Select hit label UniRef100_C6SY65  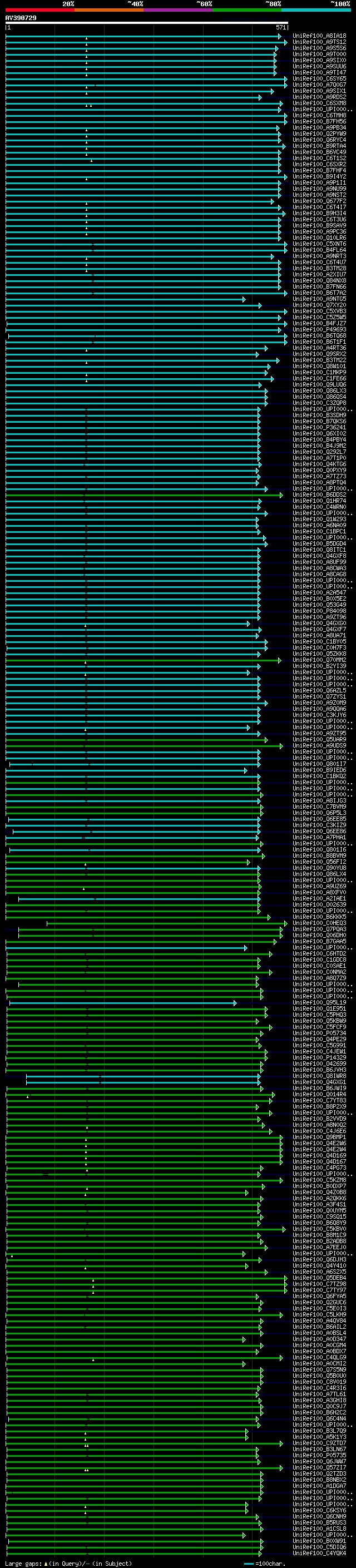(x=319, y=78)
